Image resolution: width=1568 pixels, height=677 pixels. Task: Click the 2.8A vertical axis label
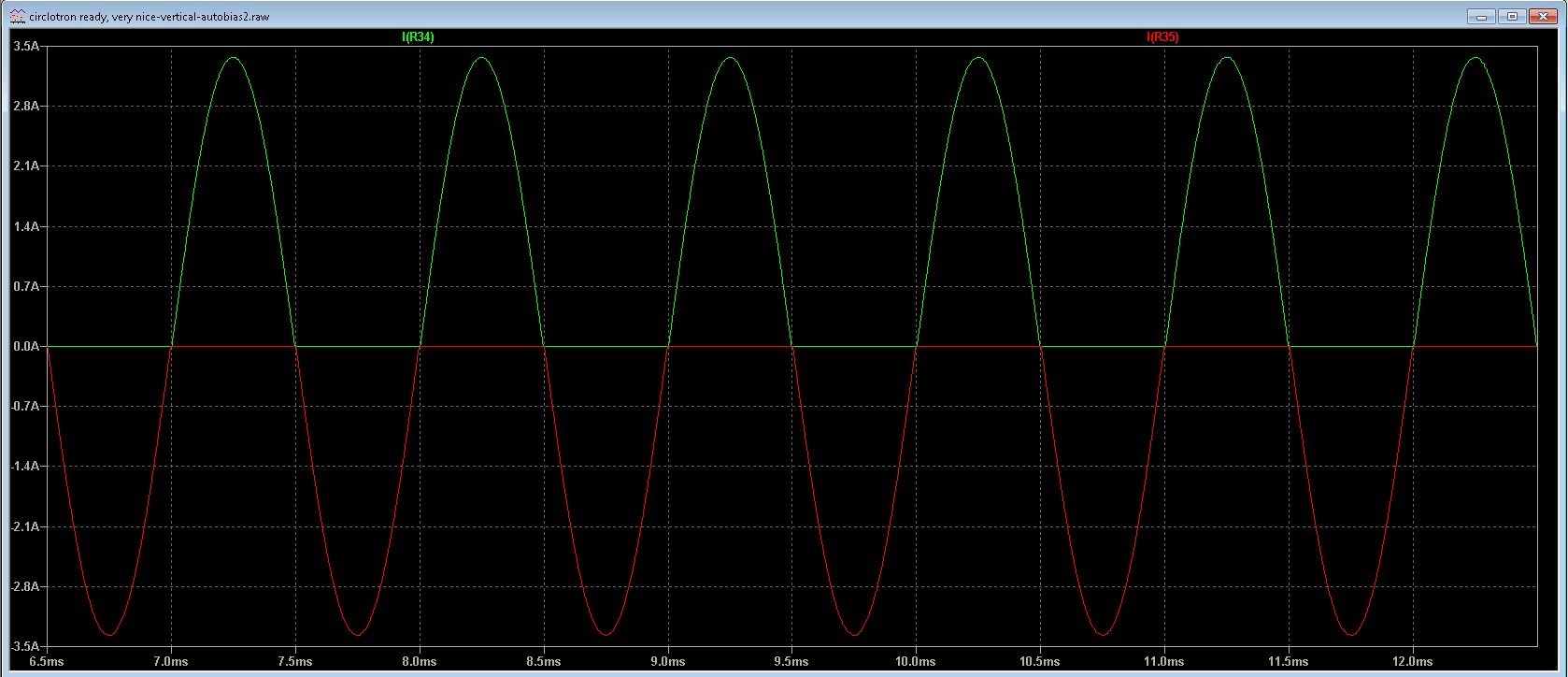pos(27,106)
